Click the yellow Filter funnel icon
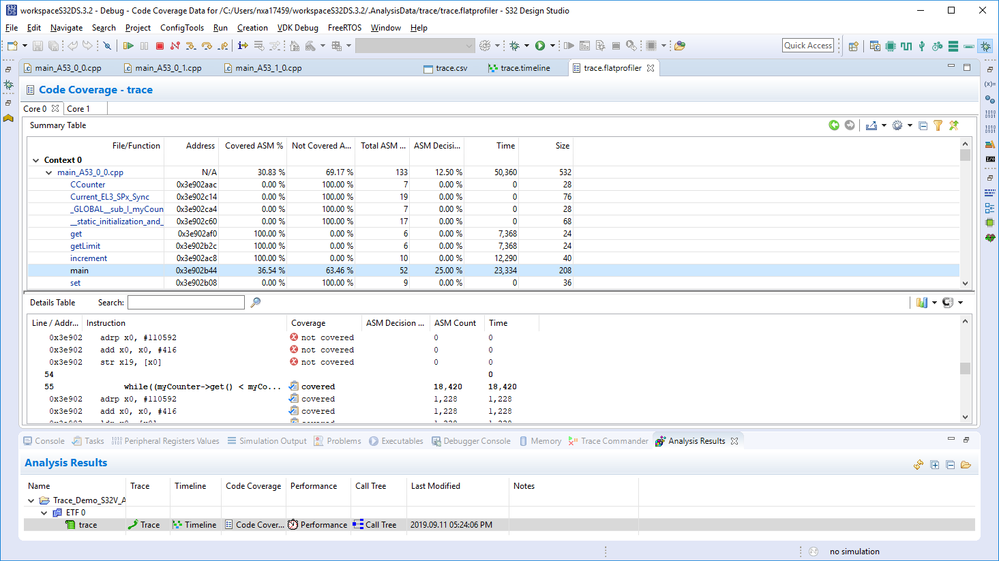Screen dimensions: 999x561 click(938, 125)
